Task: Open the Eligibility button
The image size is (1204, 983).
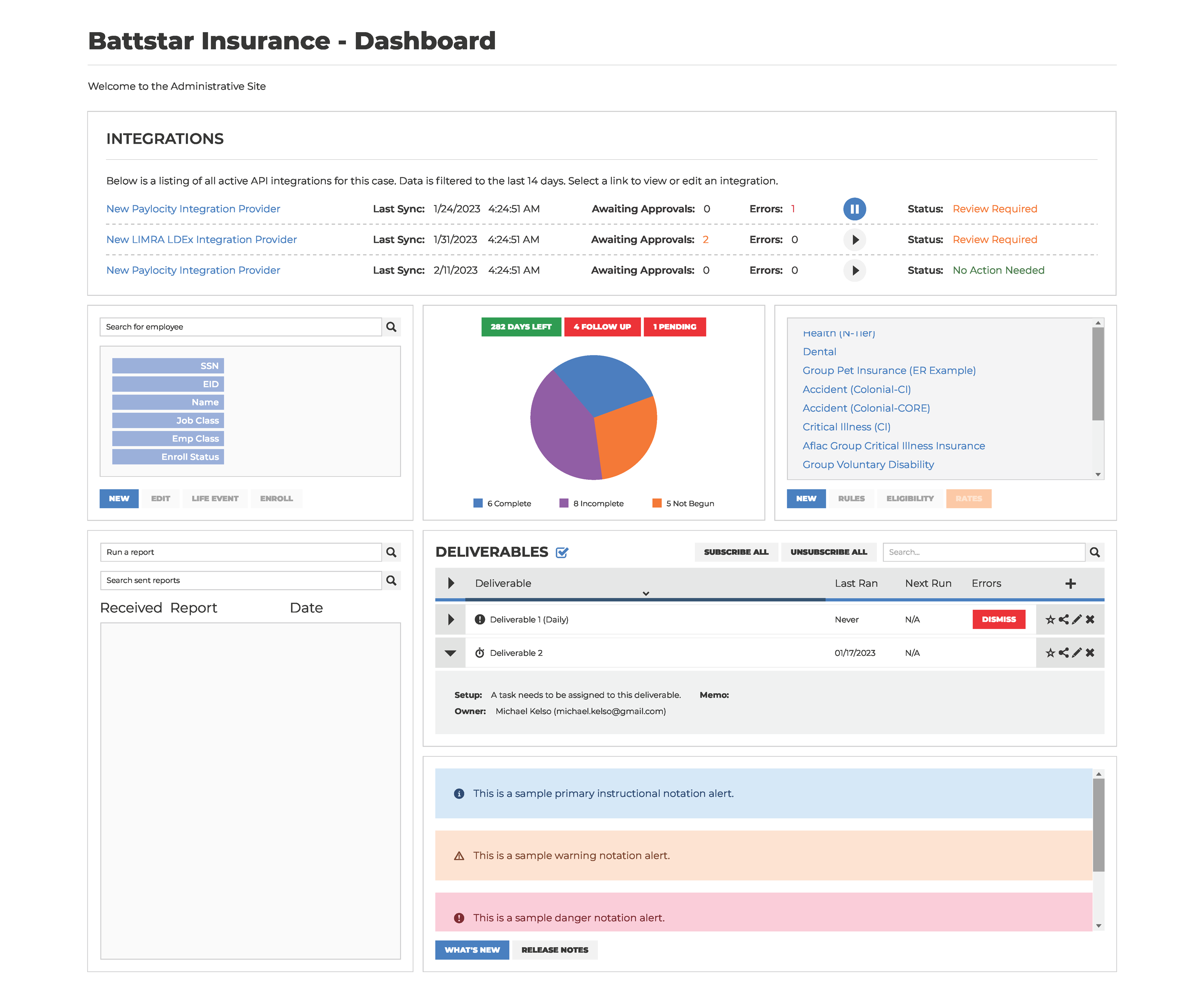Action: (x=910, y=499)
